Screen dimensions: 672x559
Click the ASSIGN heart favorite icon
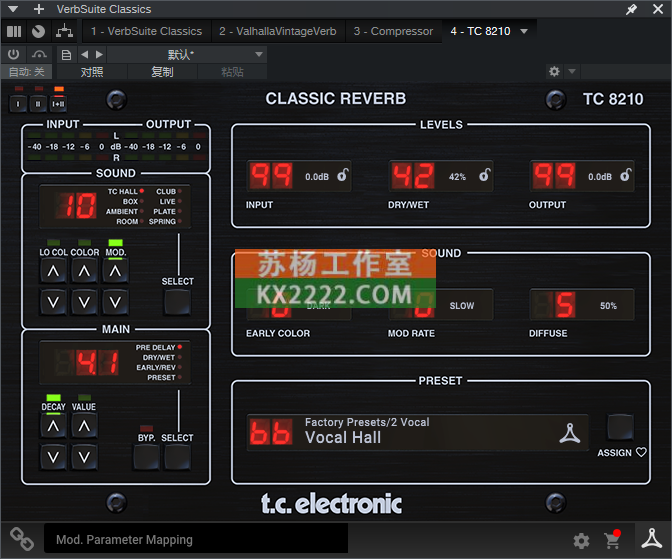641,452
